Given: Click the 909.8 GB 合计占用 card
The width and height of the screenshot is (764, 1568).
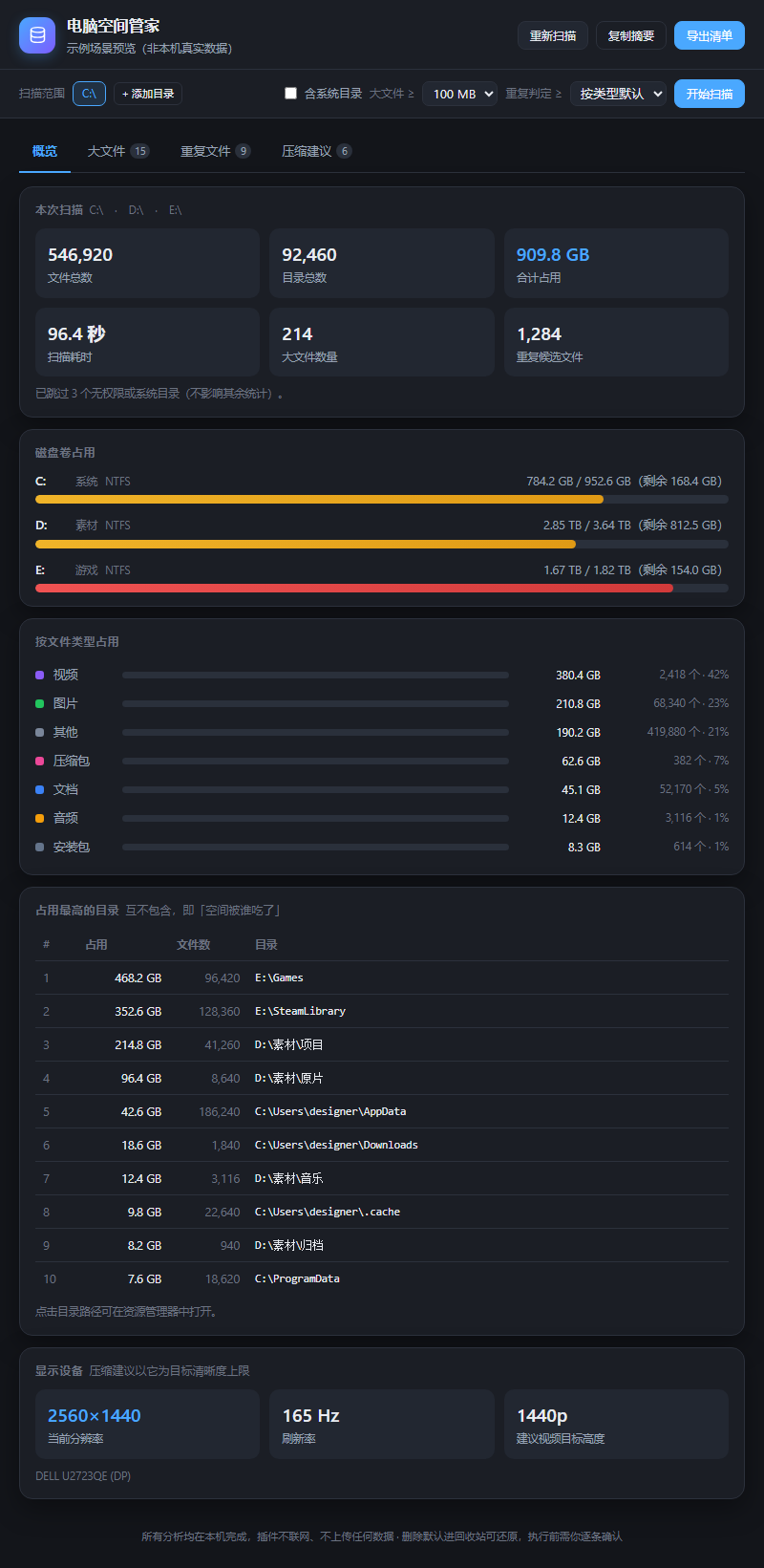Looking at the screenshot, I should click(616, 263).
